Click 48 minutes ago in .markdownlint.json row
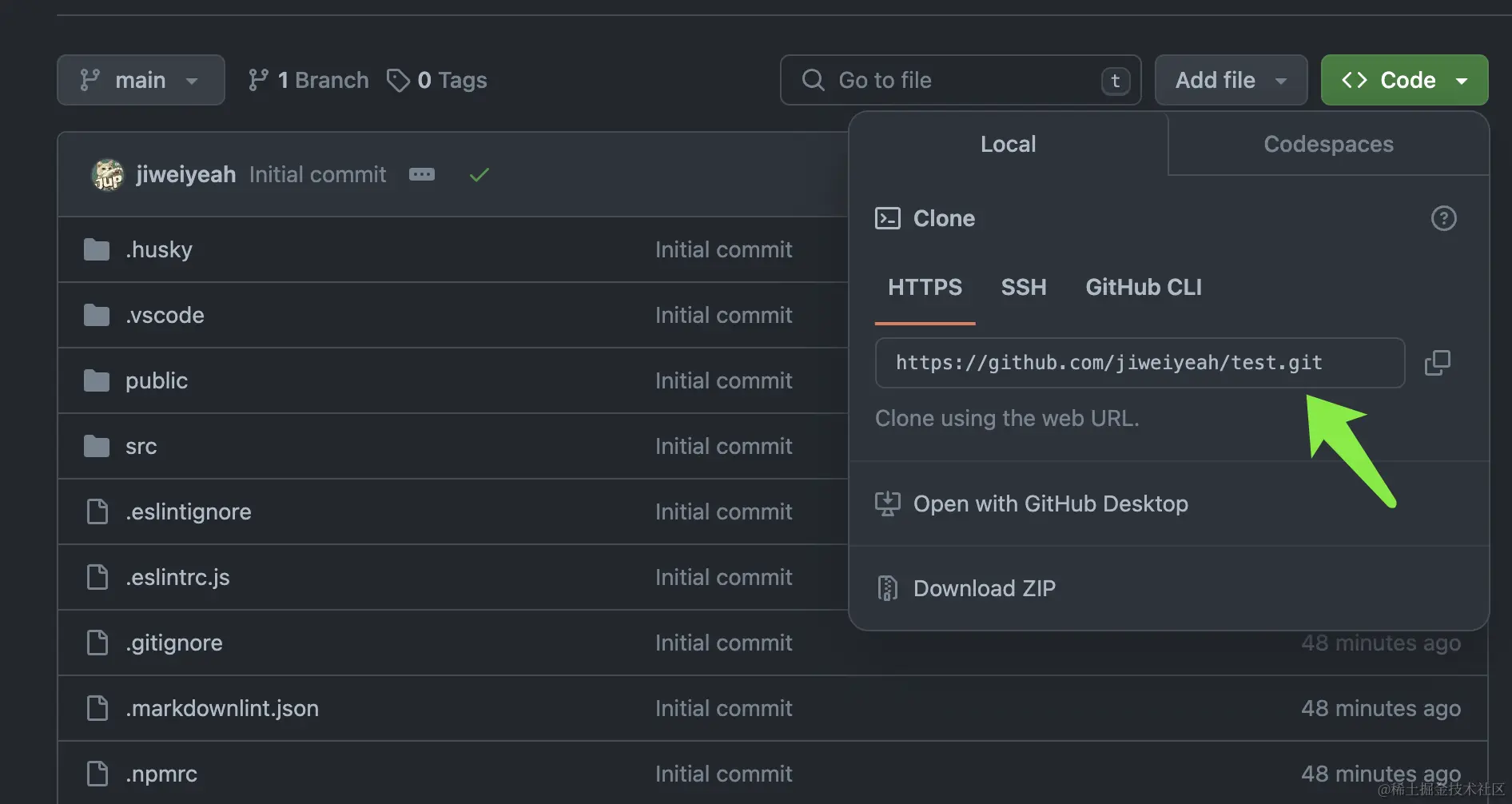The image size is (1512, 804). tap(1380, 708)
